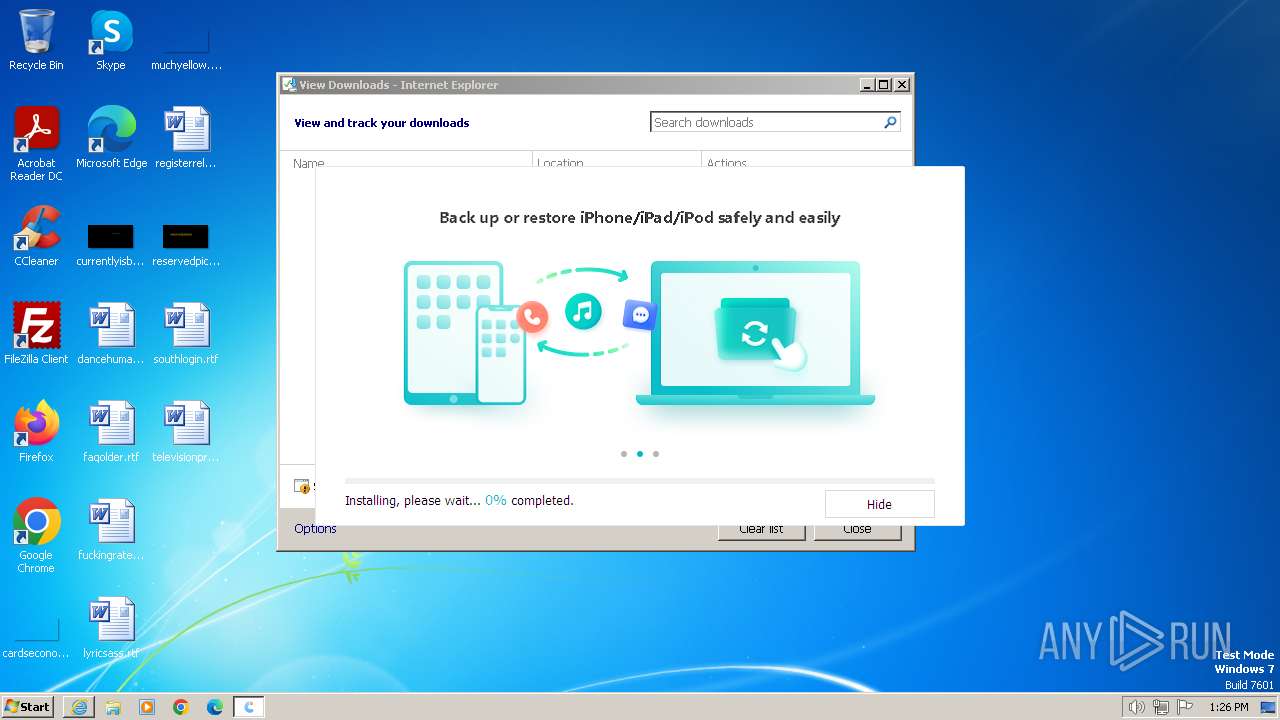The image size is (1280, 720).
Task: Click Internet Explorer taskbar icon
Action: (x=79, y=707)
